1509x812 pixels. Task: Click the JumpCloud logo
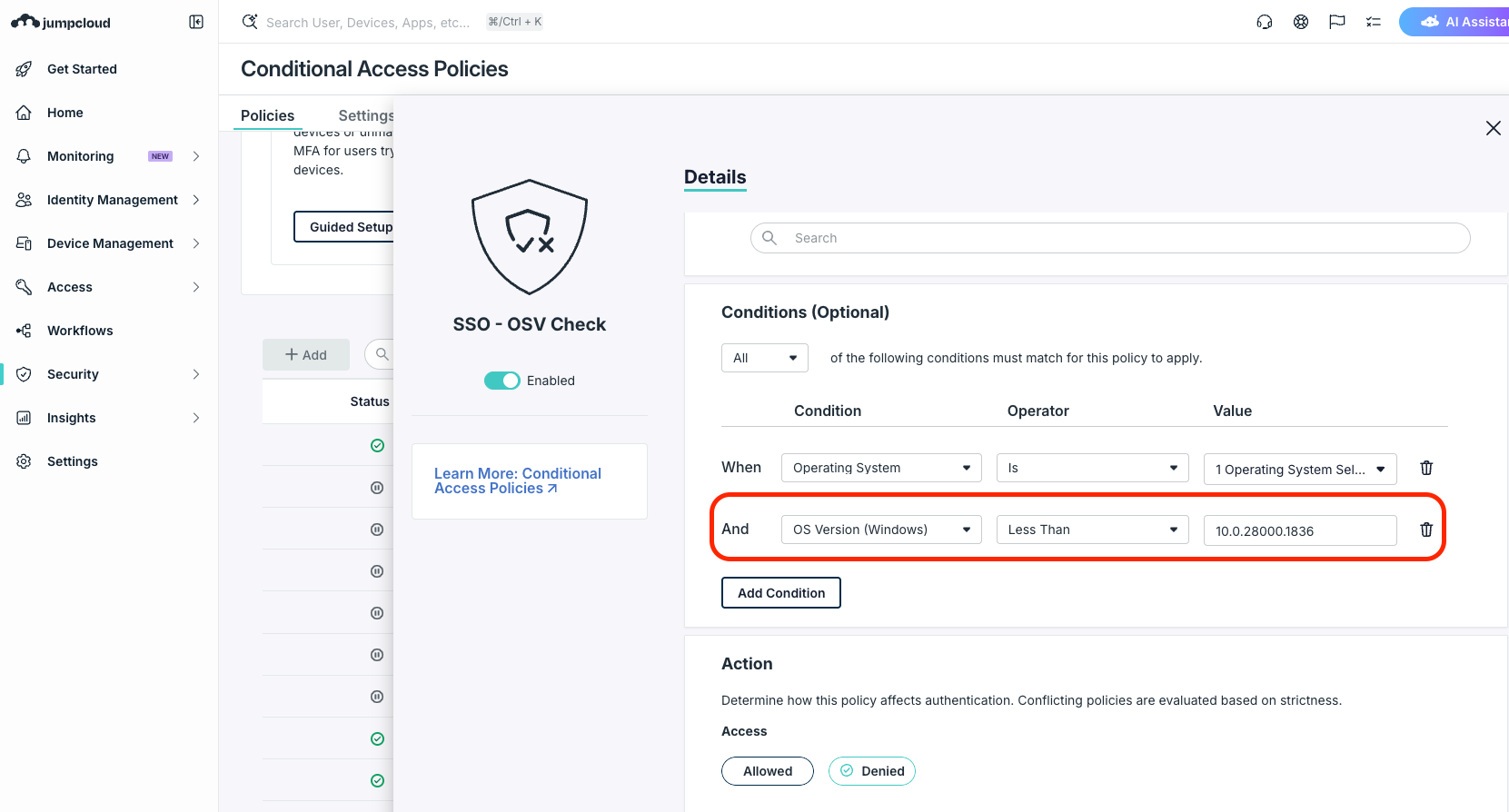[61, 22]
